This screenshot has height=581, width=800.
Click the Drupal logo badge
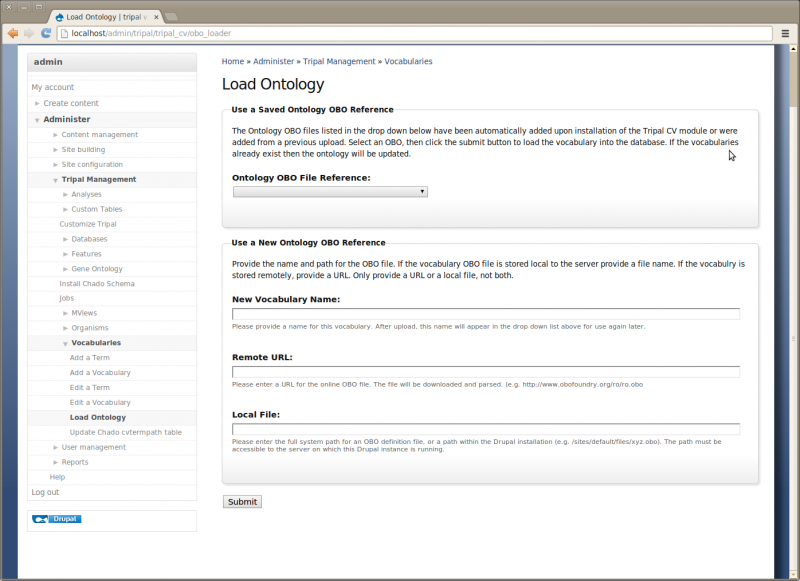pos(57,519)
